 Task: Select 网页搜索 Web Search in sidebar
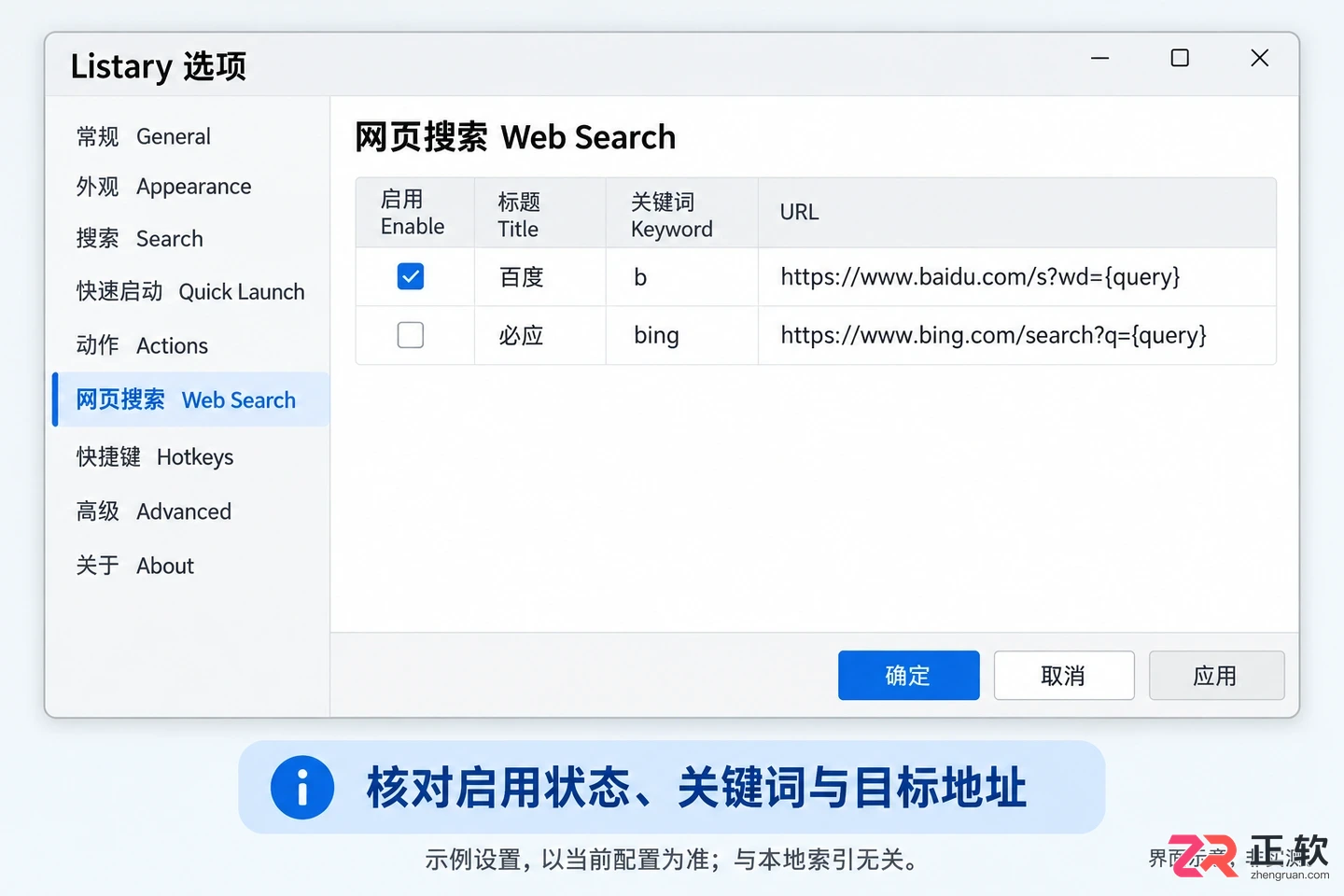[191, 399]
